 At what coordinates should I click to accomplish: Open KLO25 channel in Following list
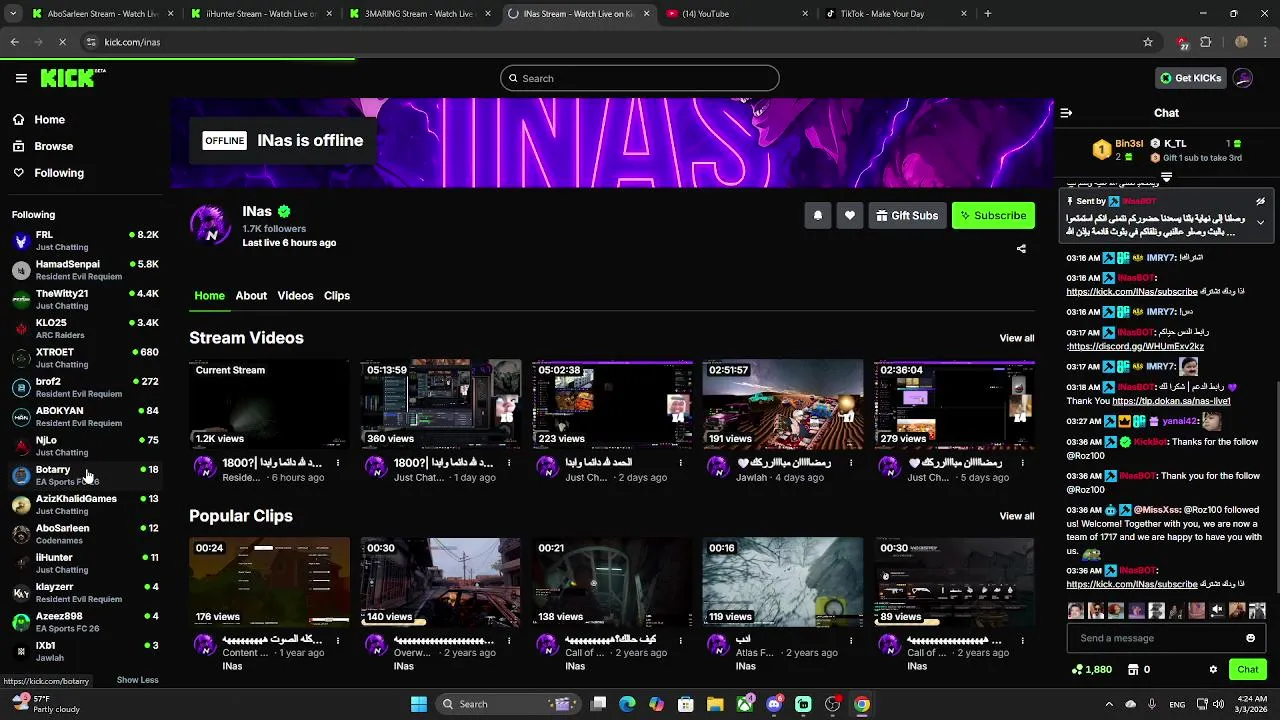pyautogui.click(x=85, y=329)
